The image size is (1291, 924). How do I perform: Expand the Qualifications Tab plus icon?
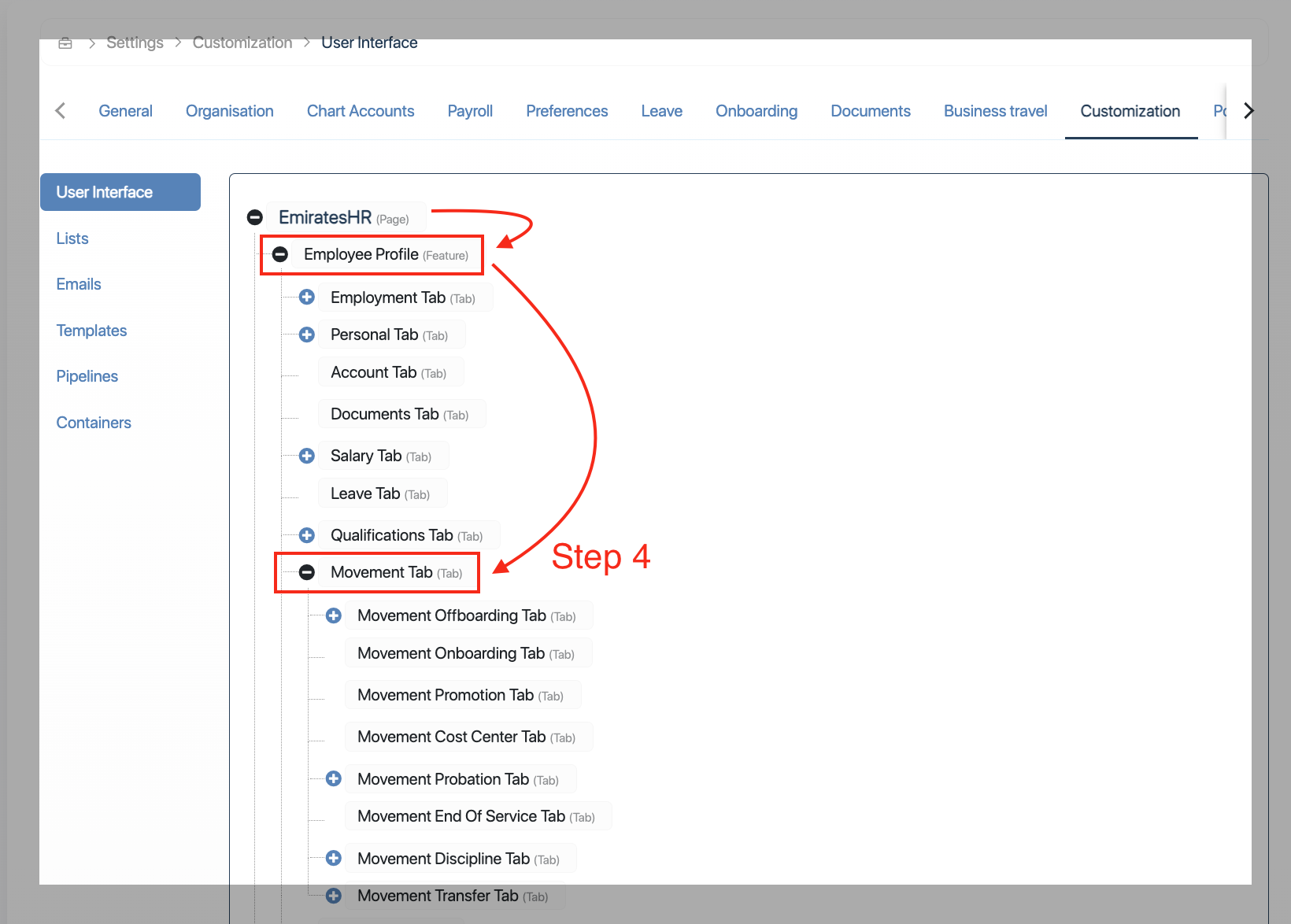[307, 535]
